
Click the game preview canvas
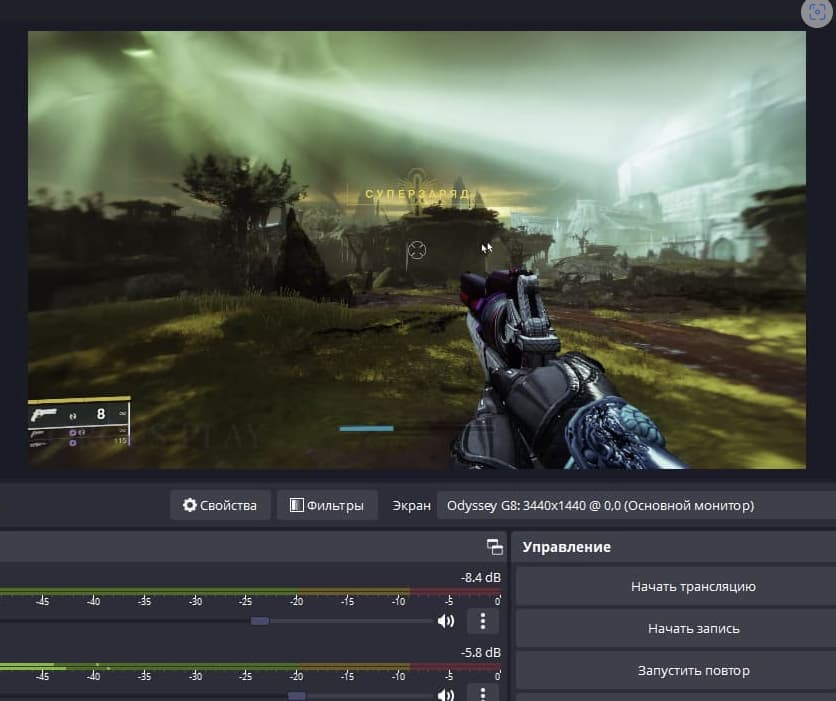pos(416,250)
